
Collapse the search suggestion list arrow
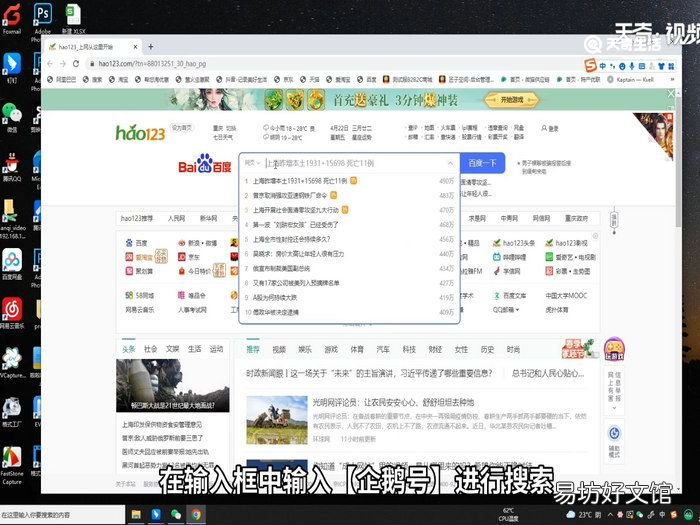450,163
